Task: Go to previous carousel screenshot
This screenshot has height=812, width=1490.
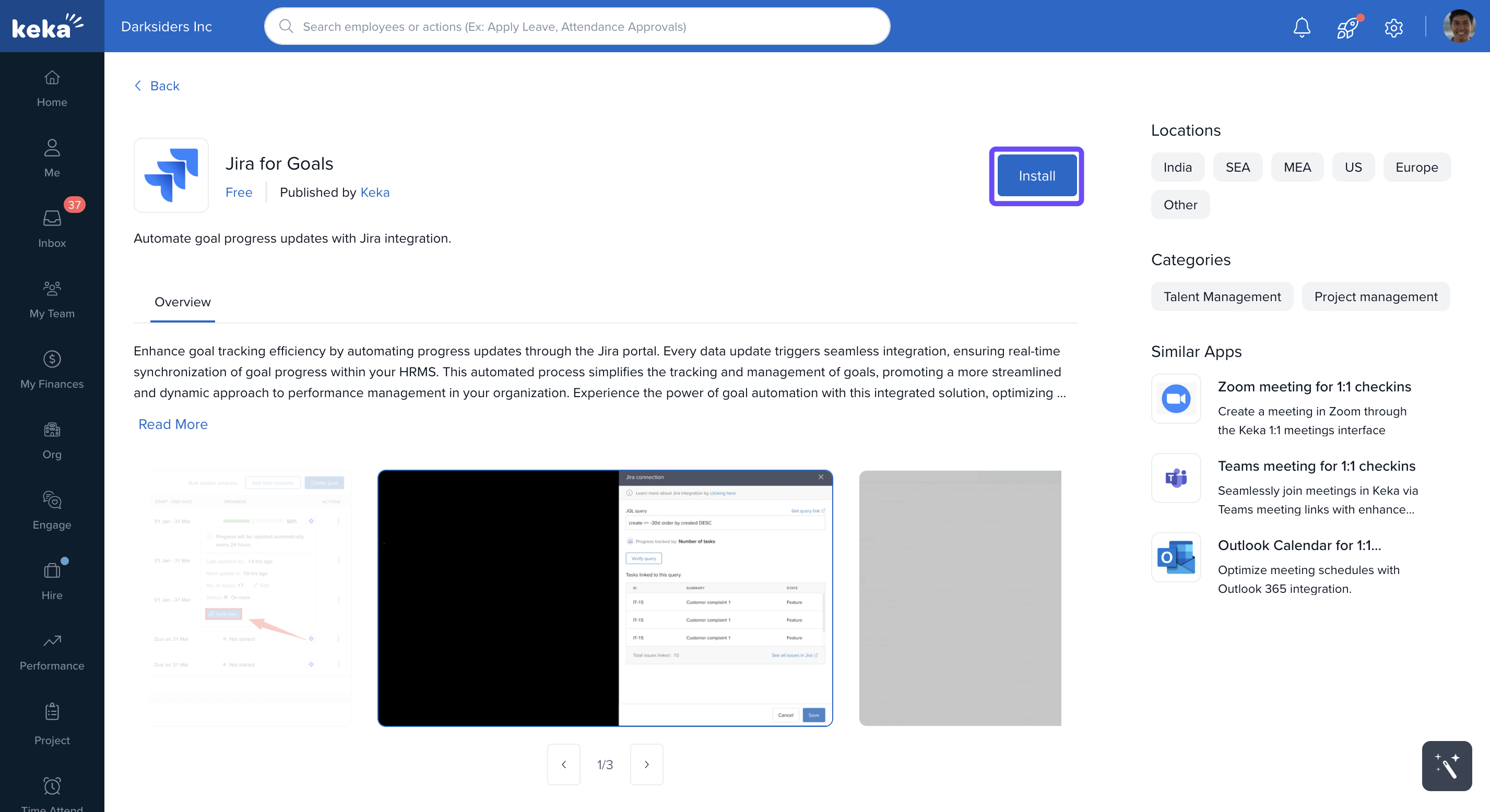Action: click(x=563, y=764)
